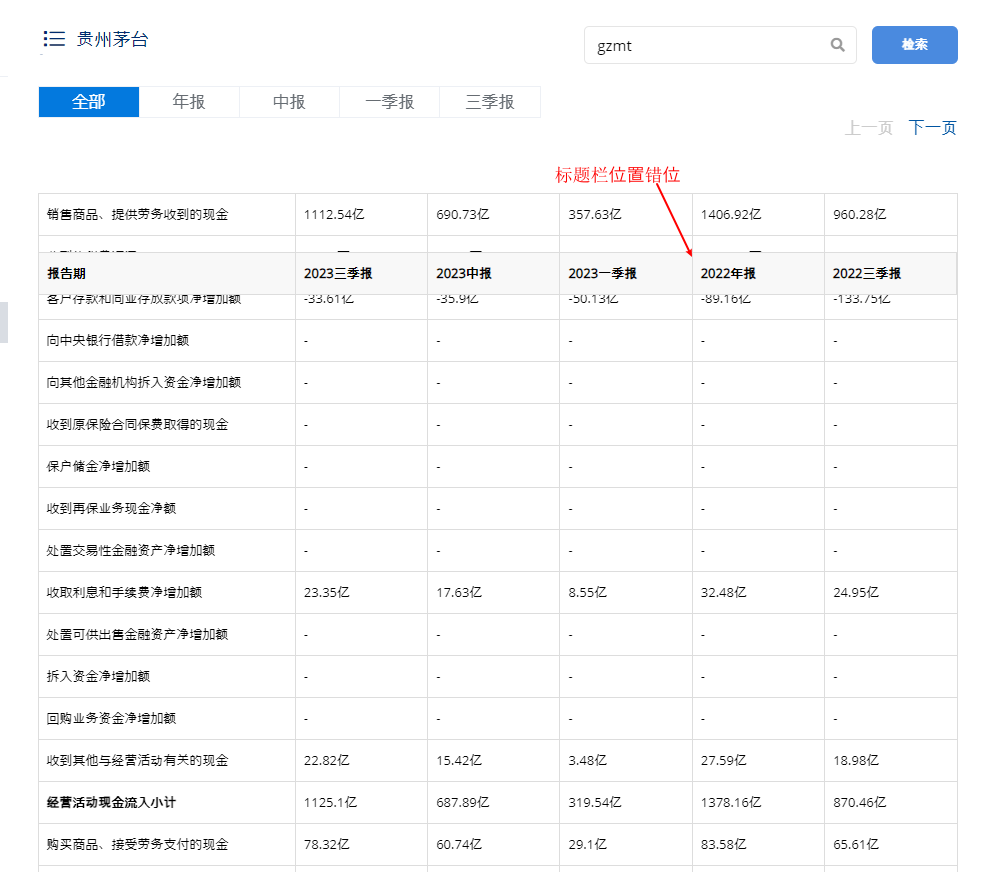
Task: Click the value 65.61亿
Action: [x=856, y=844]
